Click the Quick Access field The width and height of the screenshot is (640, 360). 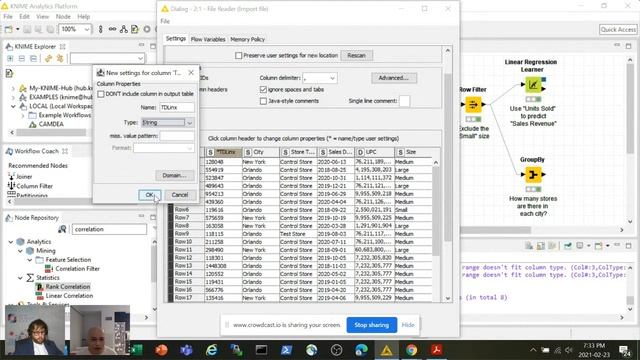click(x=618, y=29)
